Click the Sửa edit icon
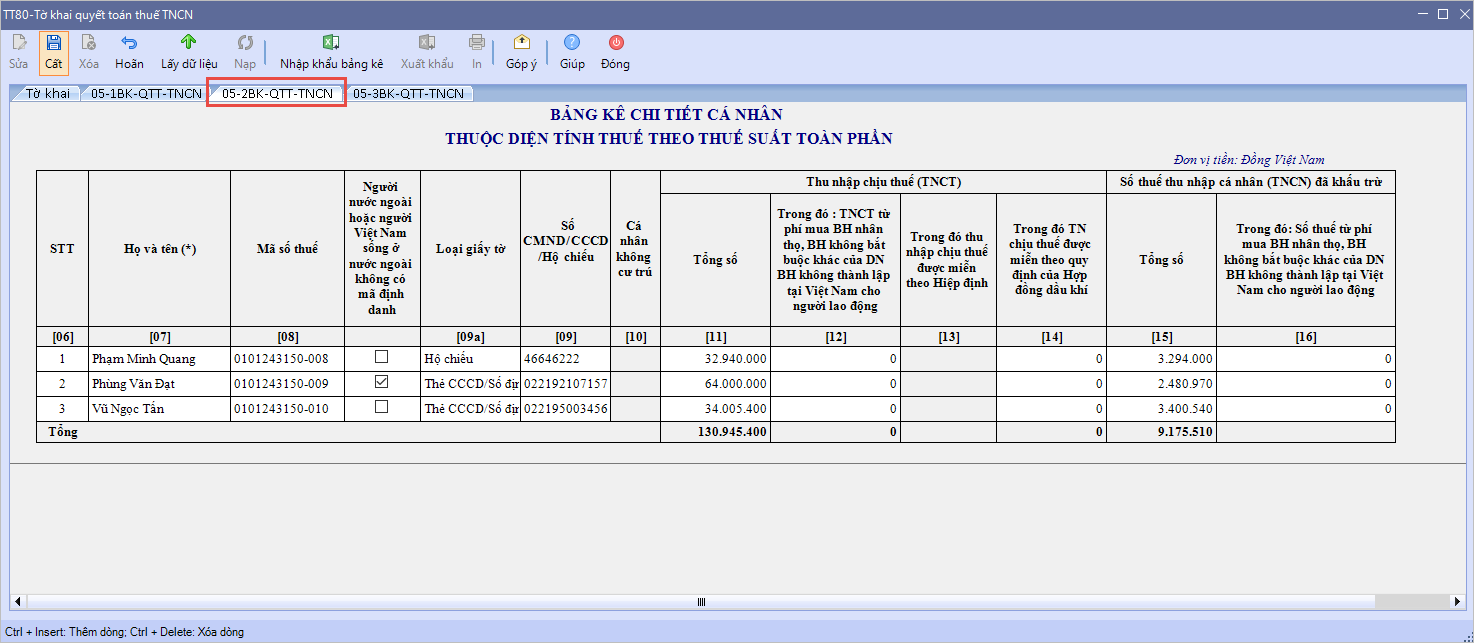This screenshot has width=1474, height=643. point(19,43)
